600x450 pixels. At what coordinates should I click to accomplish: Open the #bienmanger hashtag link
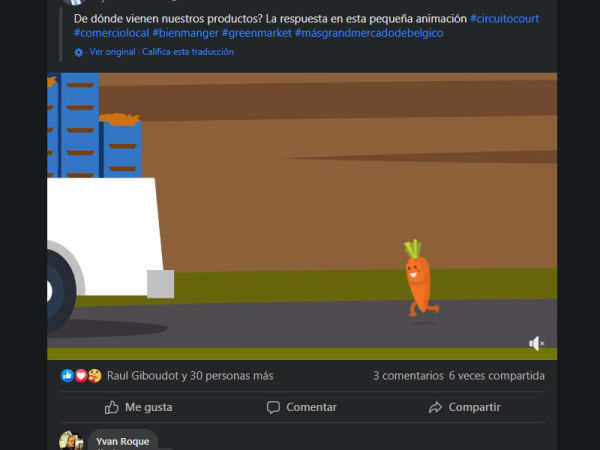coord(186,33)
